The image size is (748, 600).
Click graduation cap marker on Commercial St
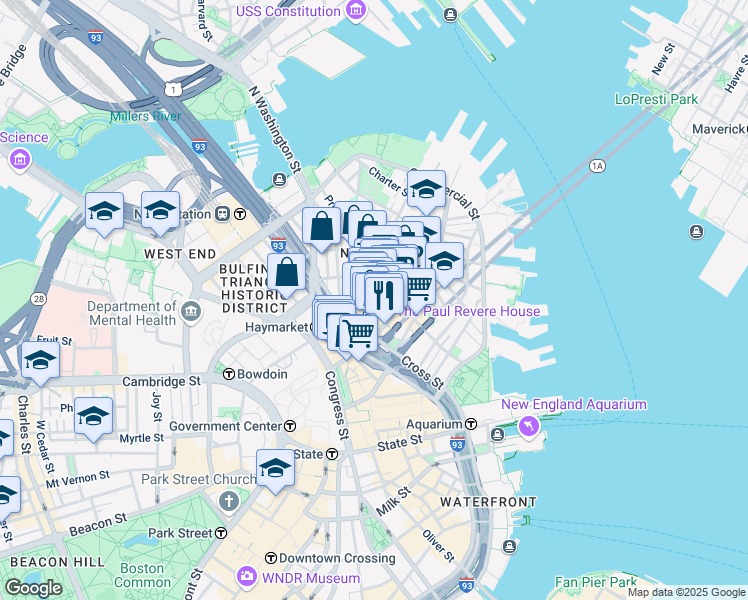(x=426, y=190)
